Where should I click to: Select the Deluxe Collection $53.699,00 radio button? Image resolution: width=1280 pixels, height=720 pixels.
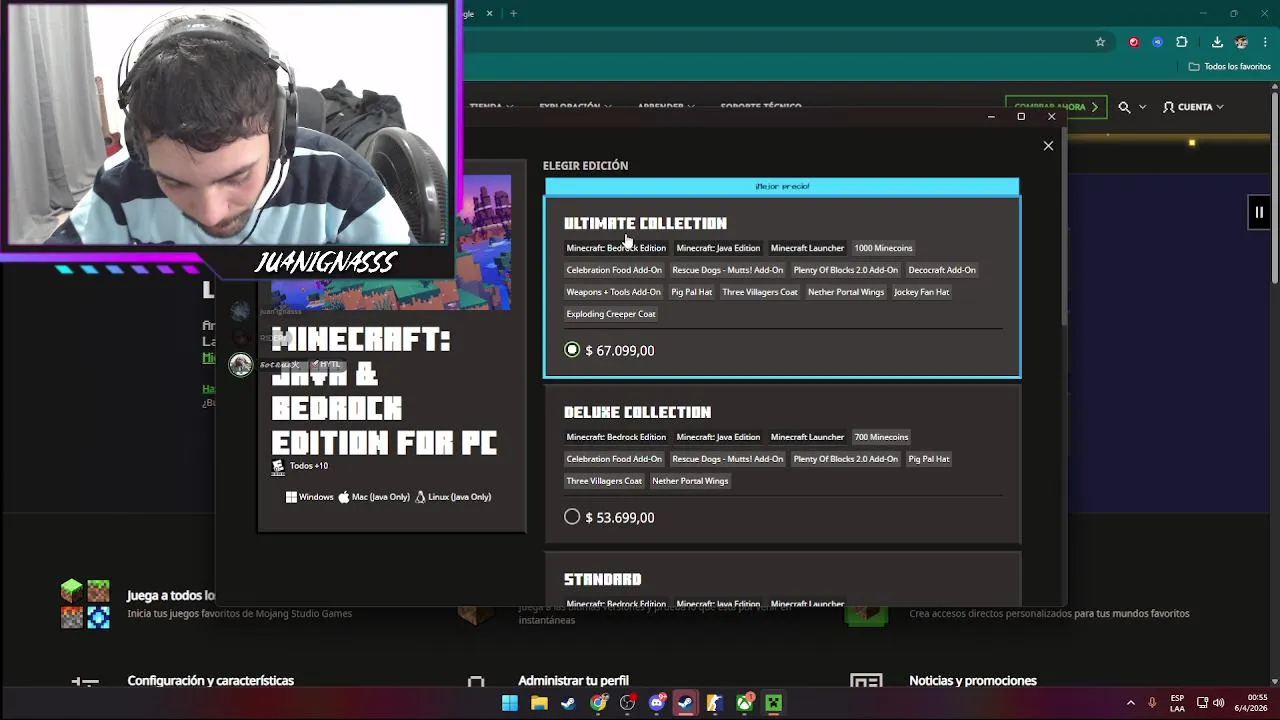click(x=572, y=517)
